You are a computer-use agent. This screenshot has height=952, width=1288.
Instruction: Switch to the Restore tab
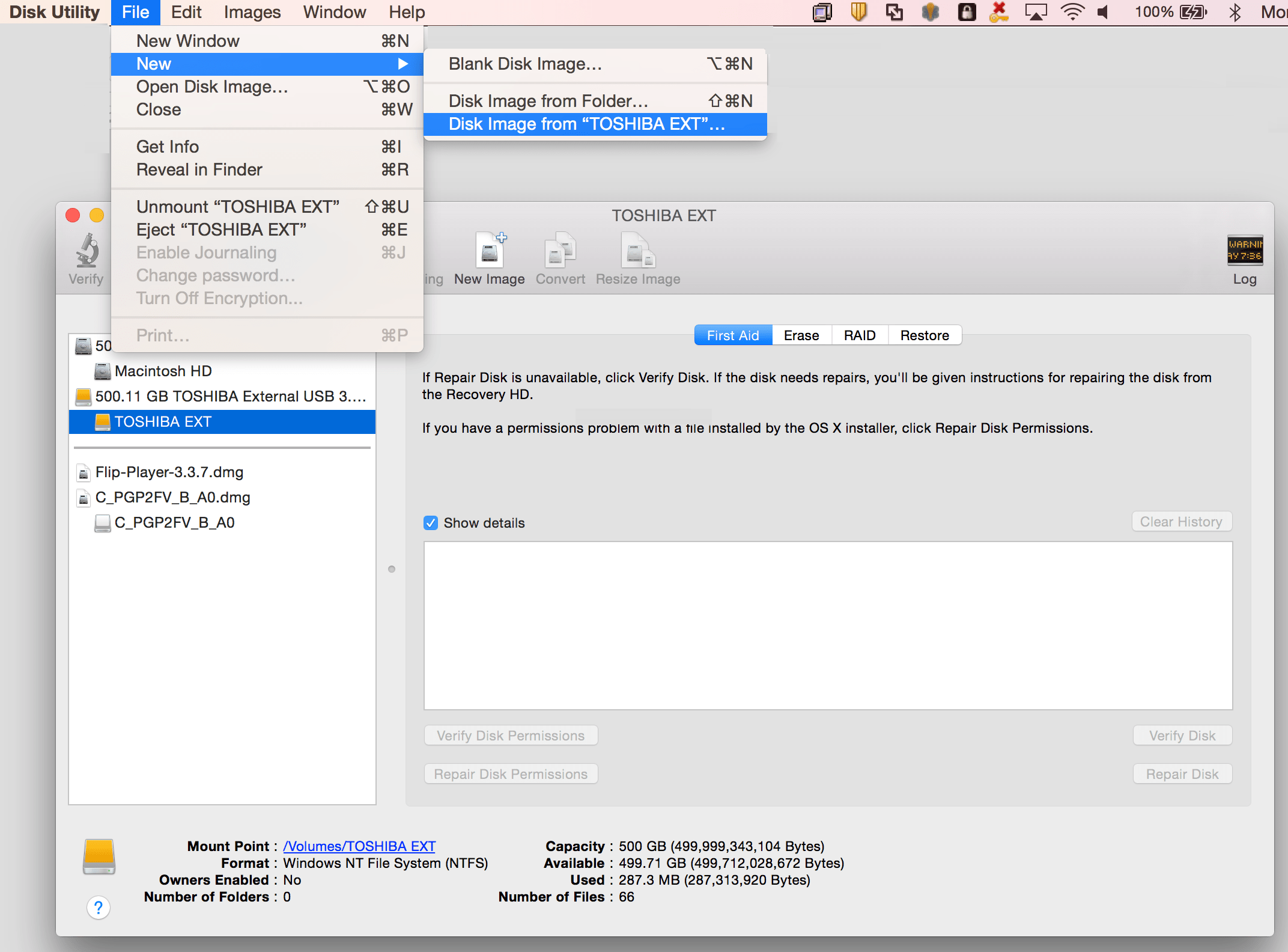[924, 335]
